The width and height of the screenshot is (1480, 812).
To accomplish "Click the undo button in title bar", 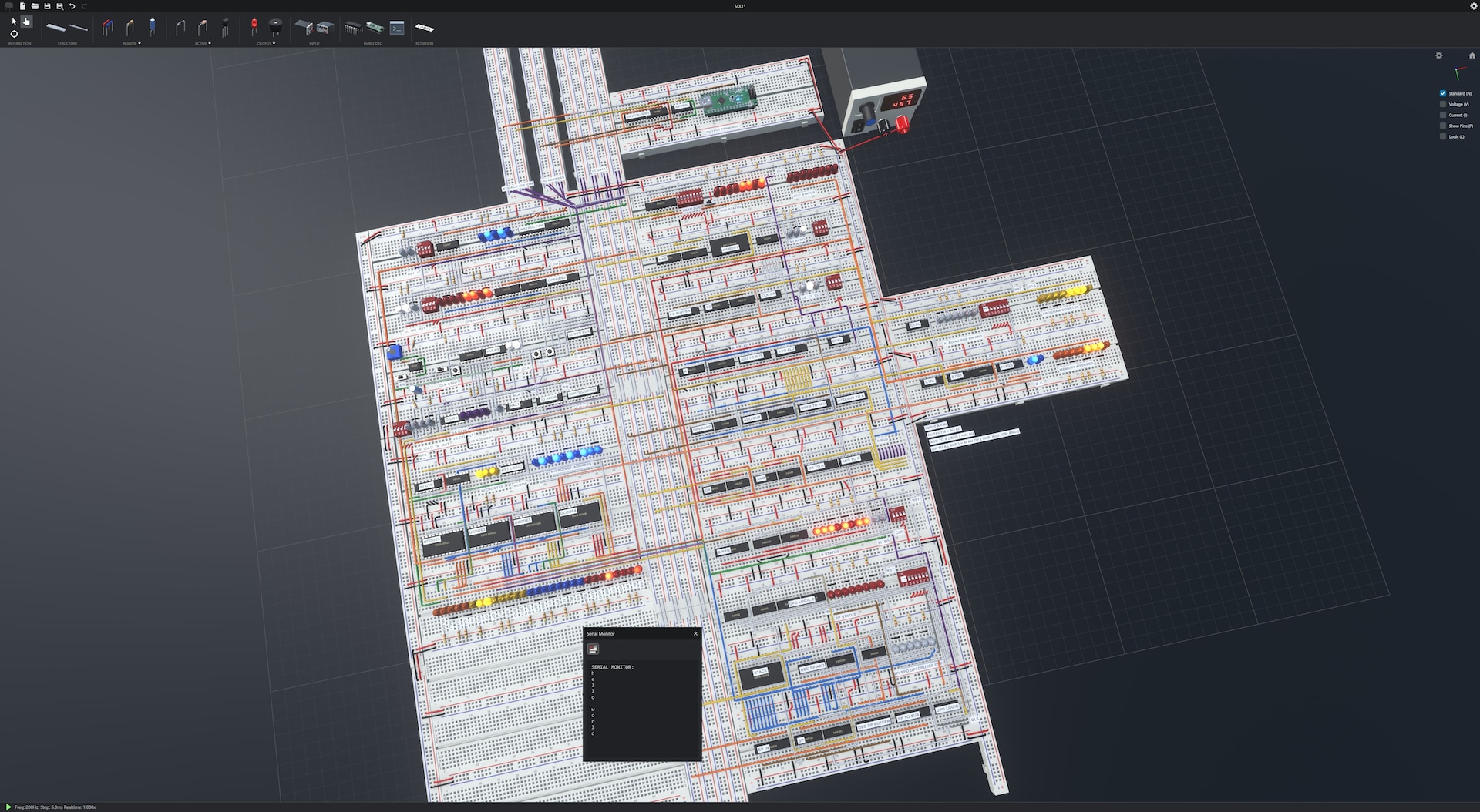I will (72, 6).
